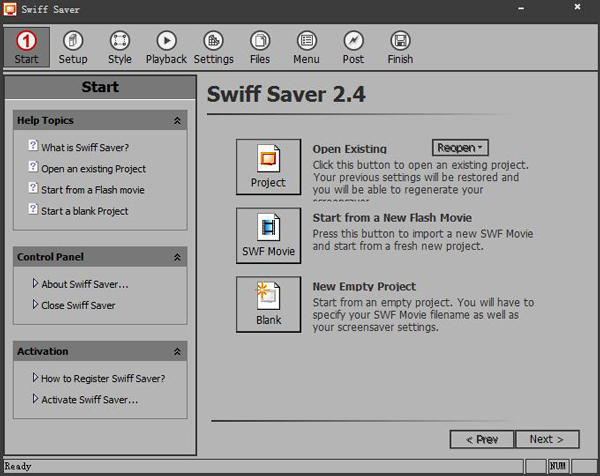The height and width of the screenshot is (476, 600).
Task: Click the < Prev button
Action: [x=482, y=439]
